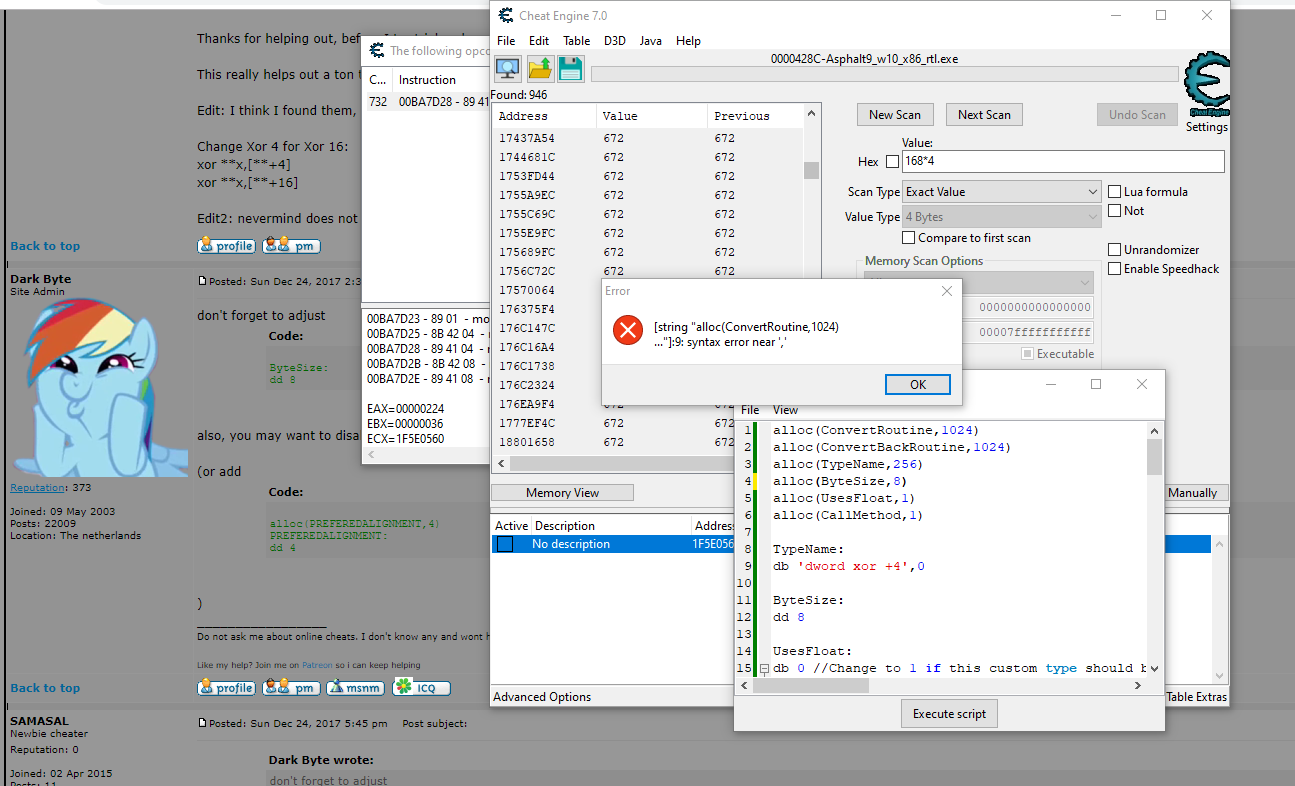Open the Value Type dropdown
The height and width of the screenshot is (786, 1295).
point(1002,217)
